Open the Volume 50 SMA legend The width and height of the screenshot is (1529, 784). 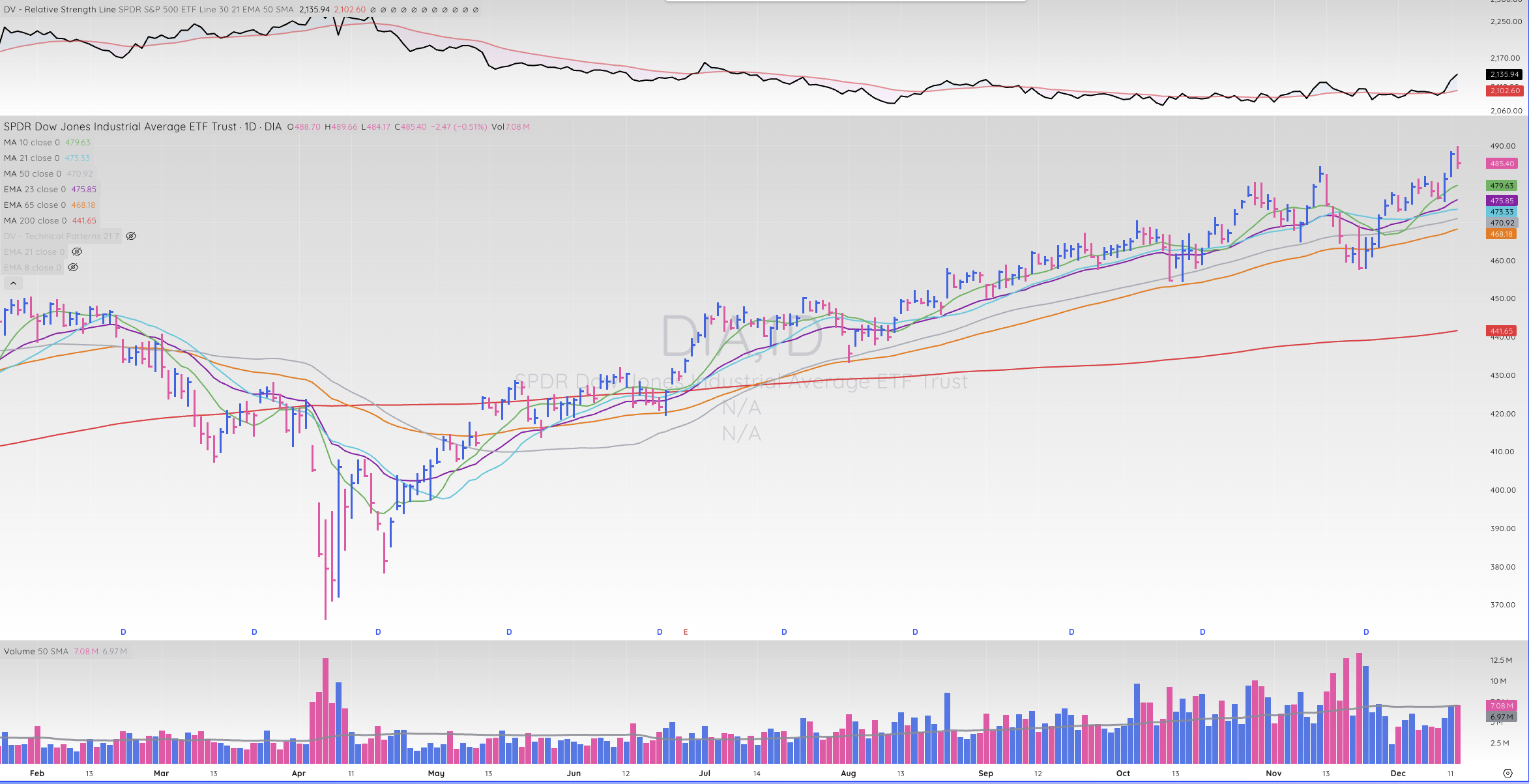pyautogui.click(x=36, y=651)
